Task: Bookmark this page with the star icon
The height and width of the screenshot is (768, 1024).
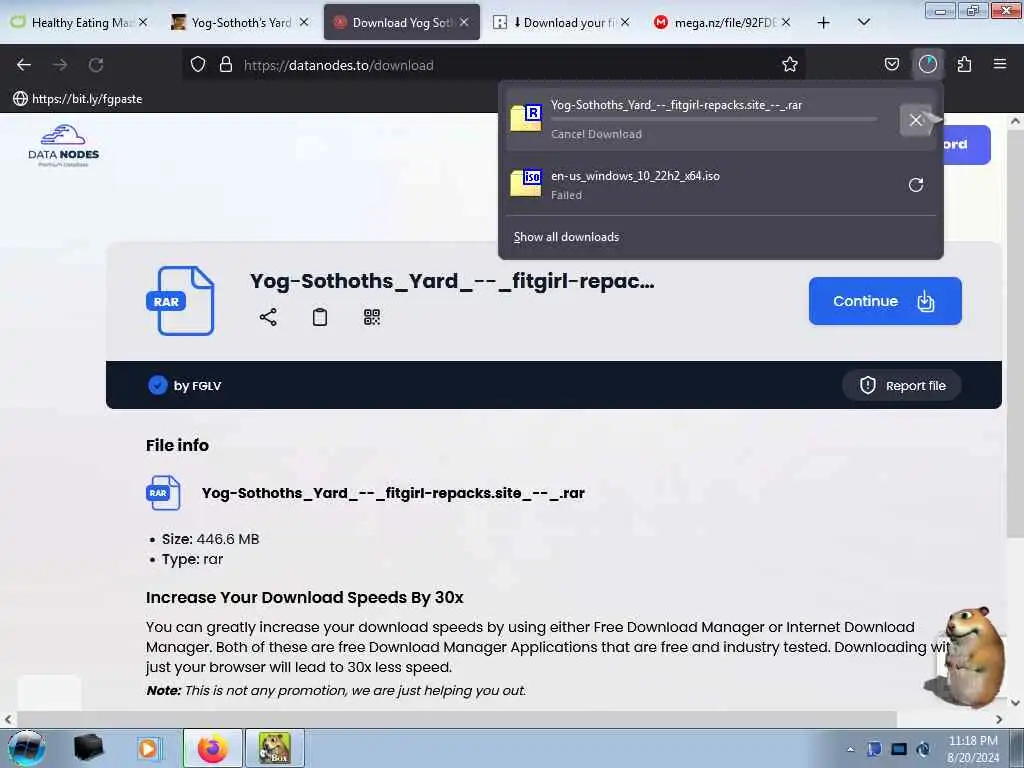Action: click(790, 65)
